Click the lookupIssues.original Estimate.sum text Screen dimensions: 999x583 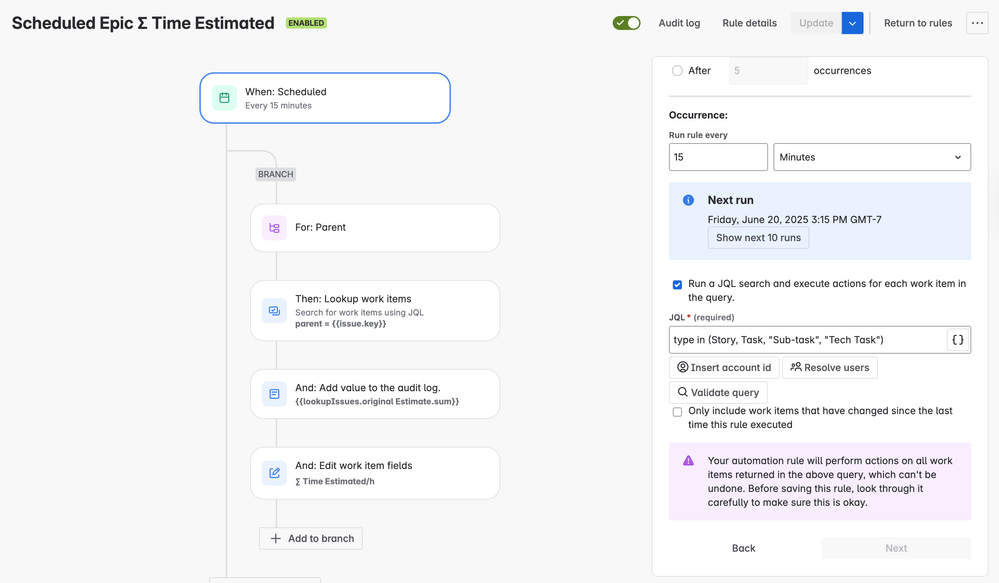tap(377, 401)
